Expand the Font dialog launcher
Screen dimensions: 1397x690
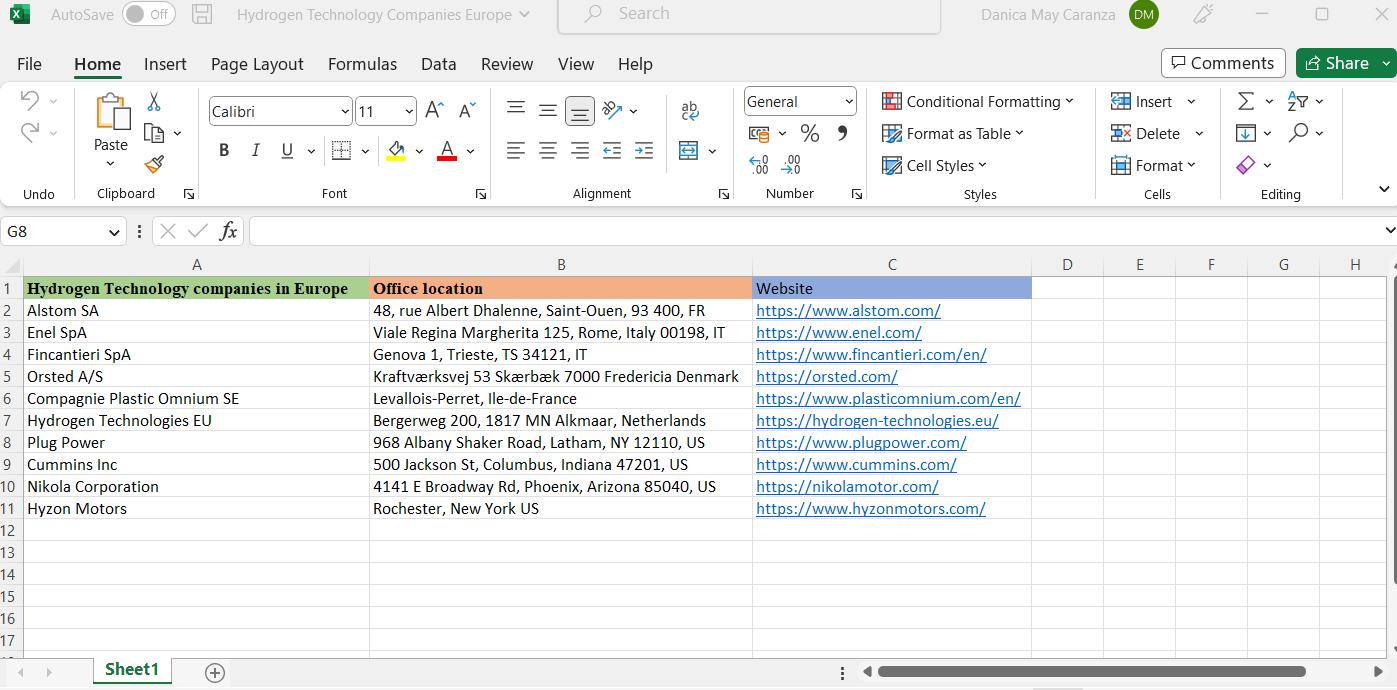coord(480,194)
